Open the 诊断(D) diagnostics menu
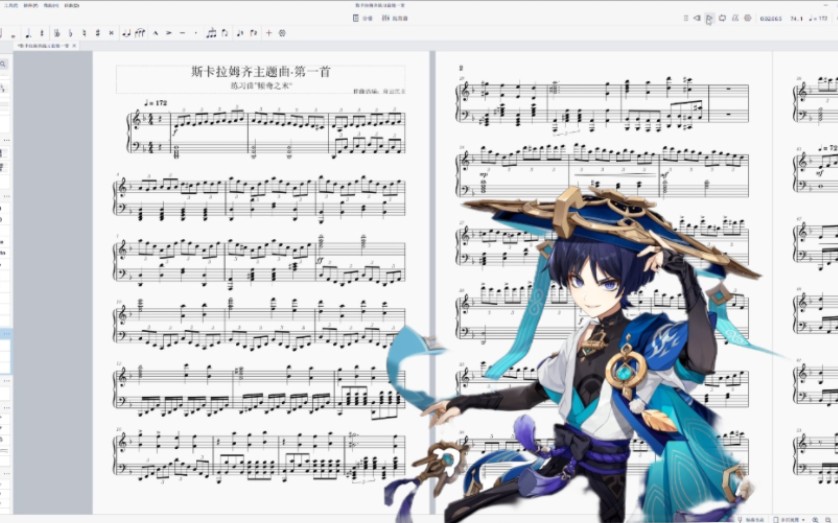Image resolution: width=838 pixels, height=523 pixels. pyautogui.click(x=72, y=5)
